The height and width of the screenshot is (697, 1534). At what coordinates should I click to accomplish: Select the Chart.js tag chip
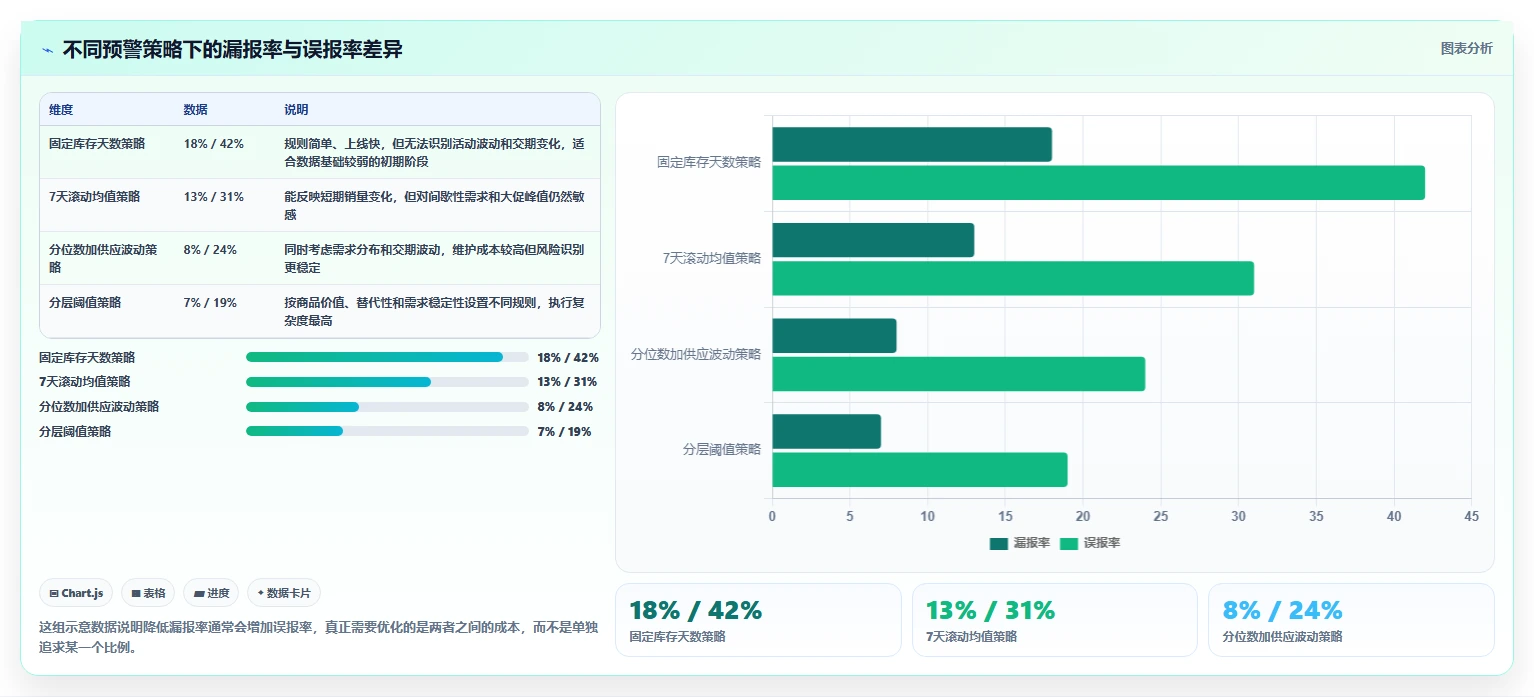[77, 593]
